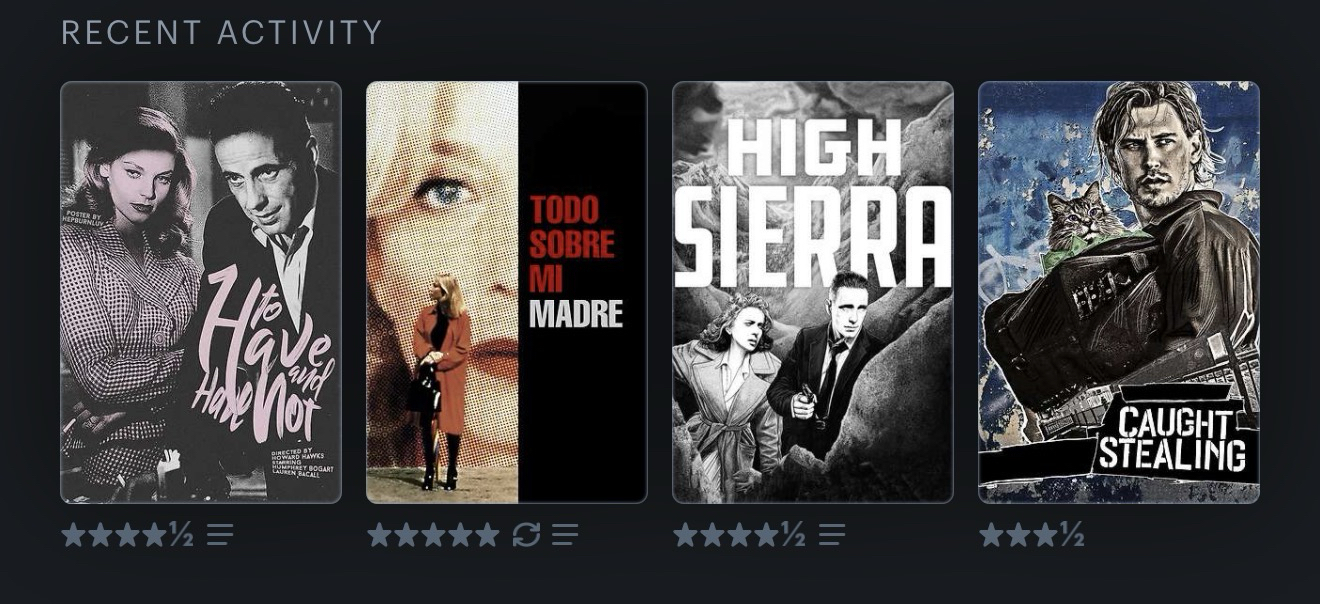Click the third star under Caught Stealing
The image size is (1320, 604).
(x=1045, y=535)
